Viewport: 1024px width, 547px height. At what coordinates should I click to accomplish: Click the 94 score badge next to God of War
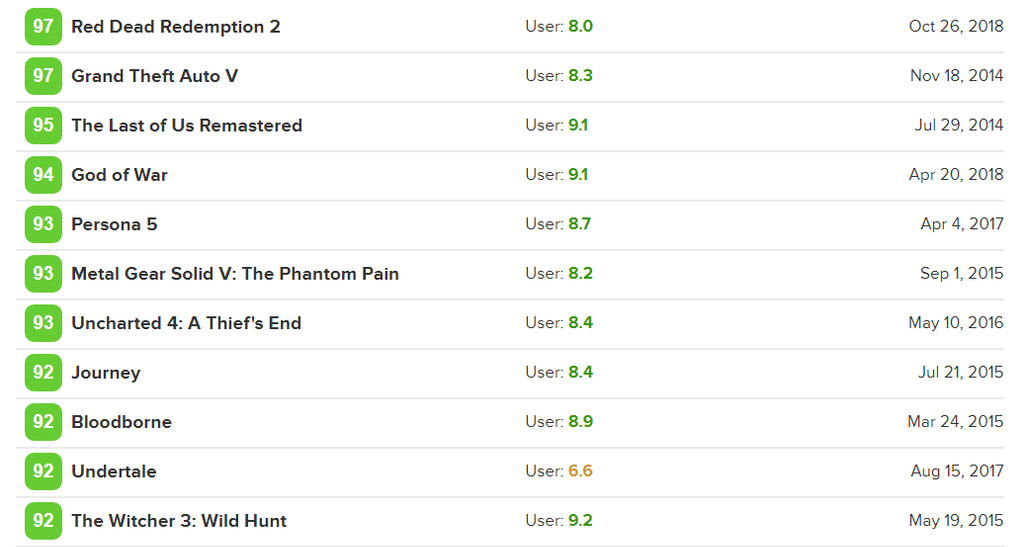click(43, 174)
